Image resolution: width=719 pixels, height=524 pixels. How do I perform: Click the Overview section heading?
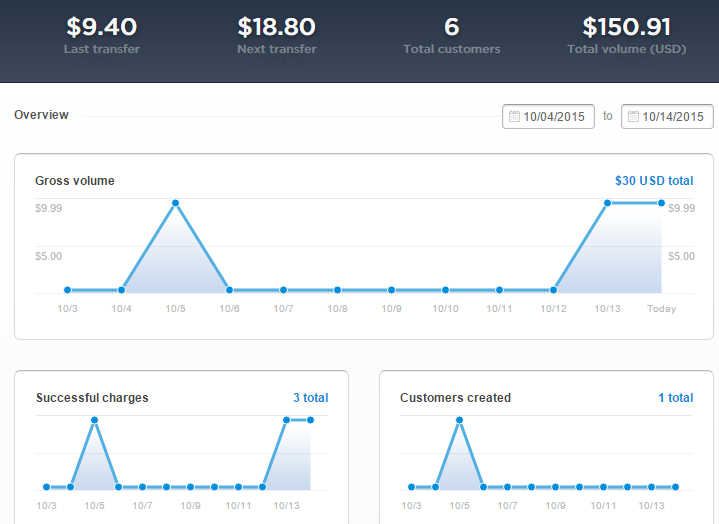(41, 115)
